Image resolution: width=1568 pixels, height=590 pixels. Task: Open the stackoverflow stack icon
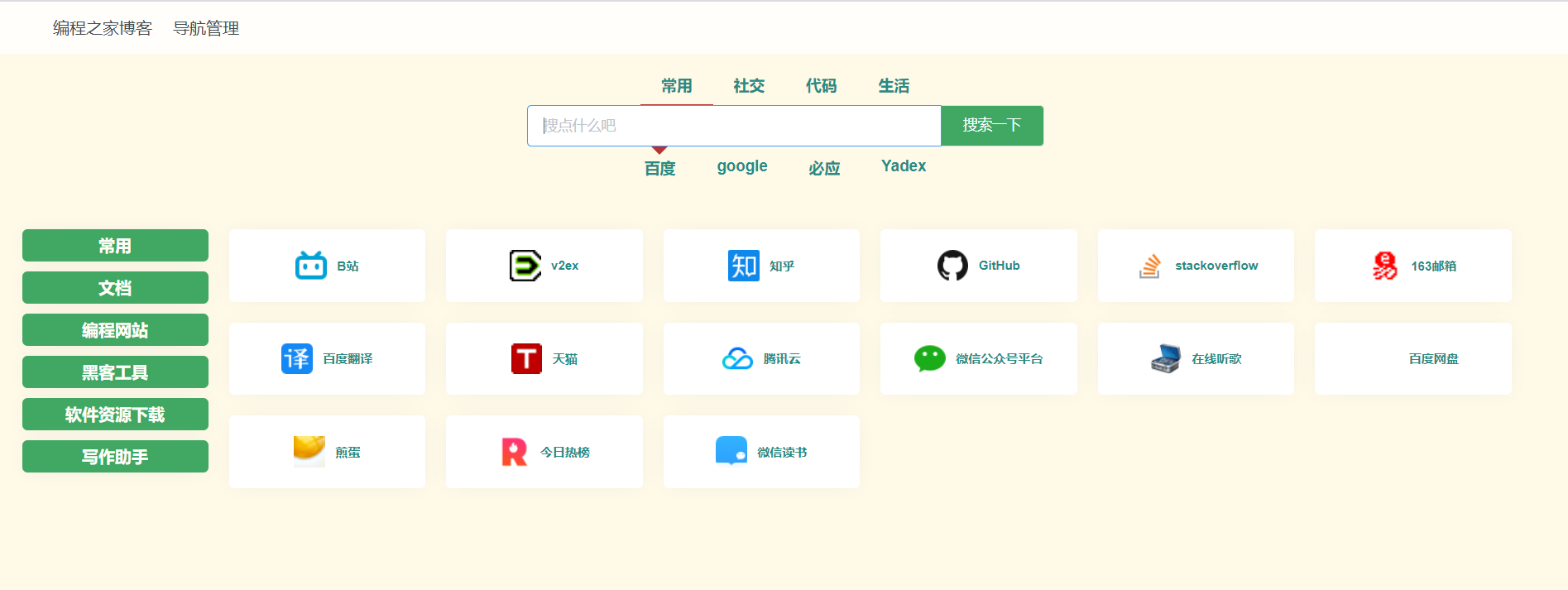pos(1149,266)
